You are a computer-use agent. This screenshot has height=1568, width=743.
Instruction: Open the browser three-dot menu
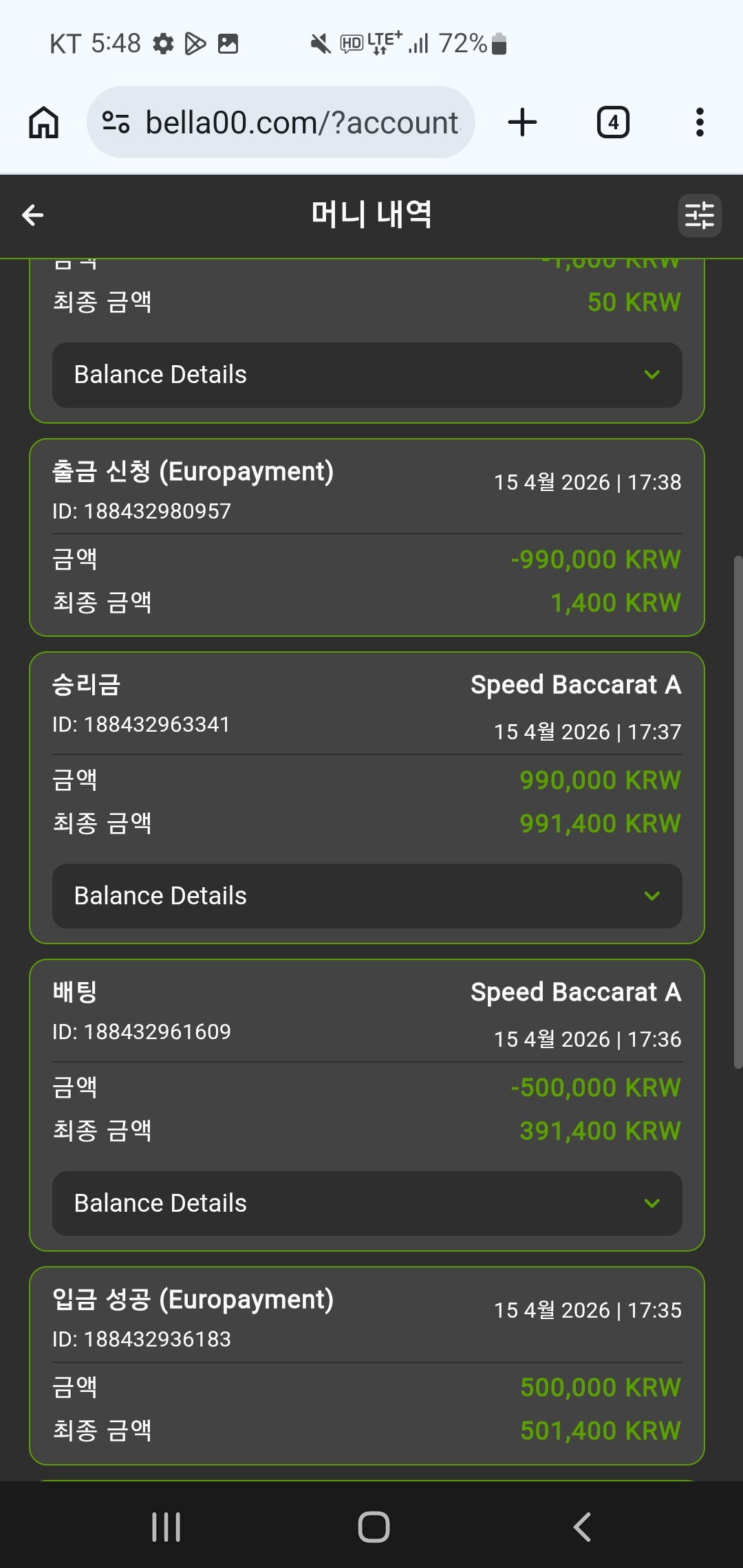tap(700, 122)
